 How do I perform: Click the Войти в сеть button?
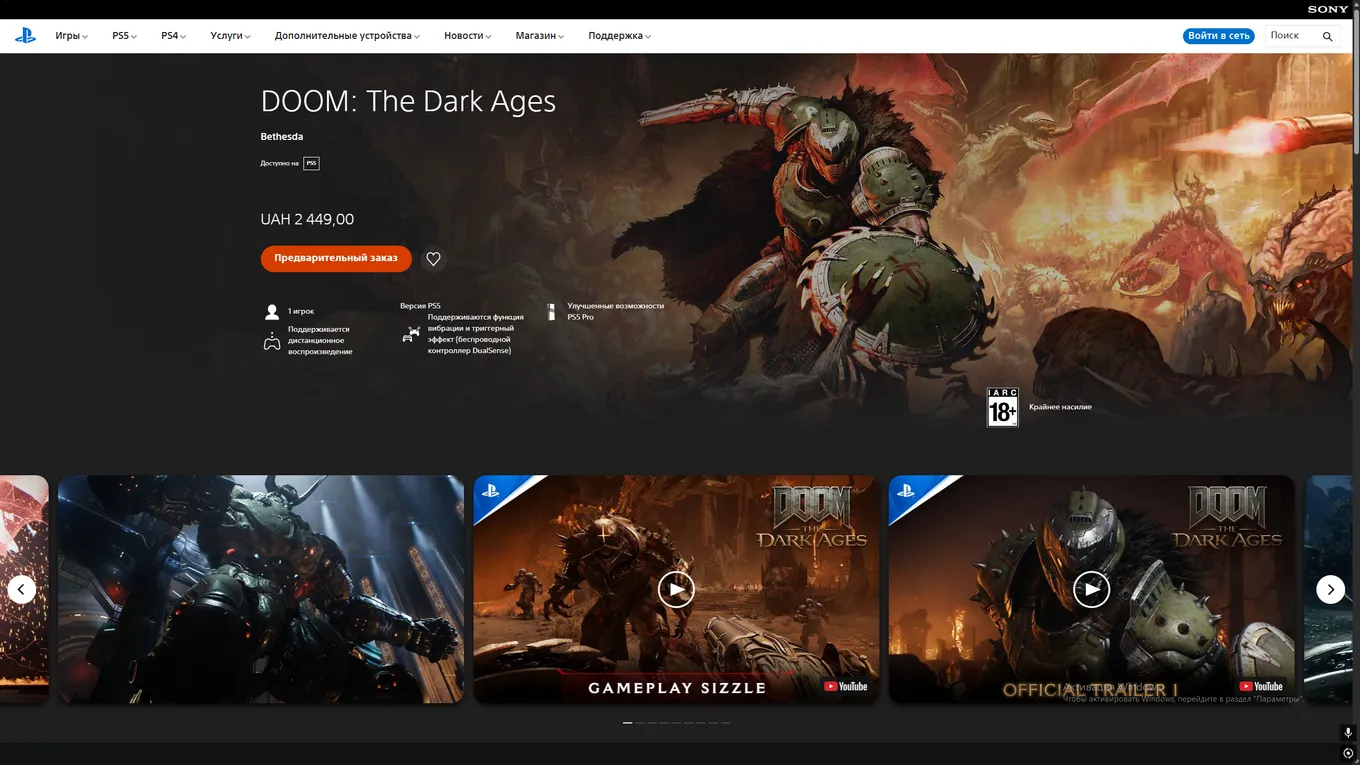(1219, 36)
